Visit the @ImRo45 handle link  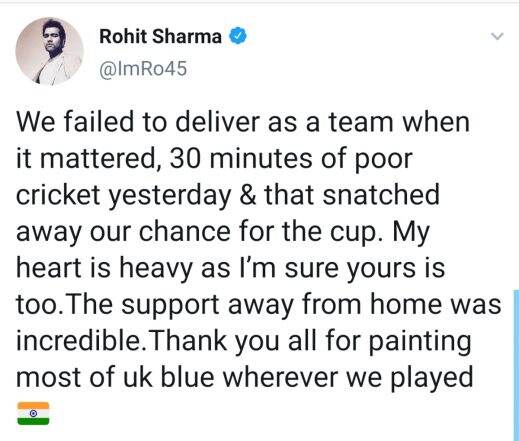(x=143, y=69)
